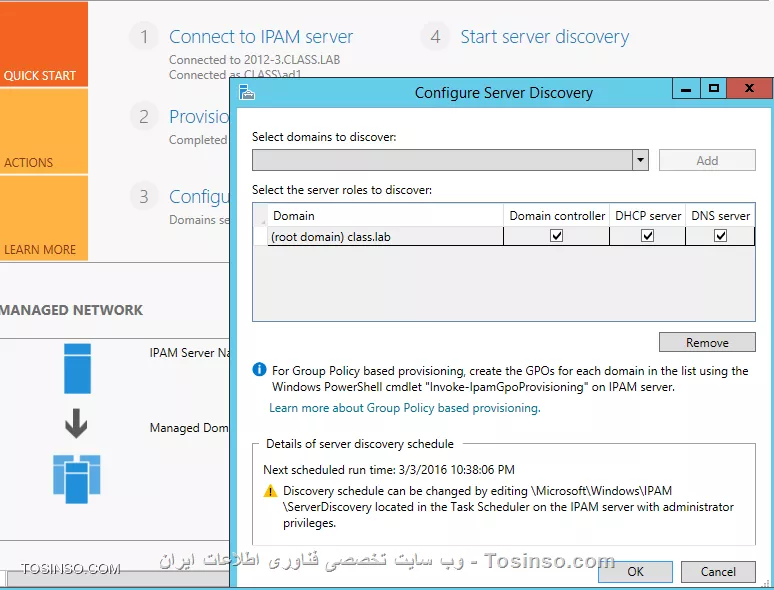Open the ACTIONS tile
The width and height of the screenshot is (774, 590).
tap(44, 131)
